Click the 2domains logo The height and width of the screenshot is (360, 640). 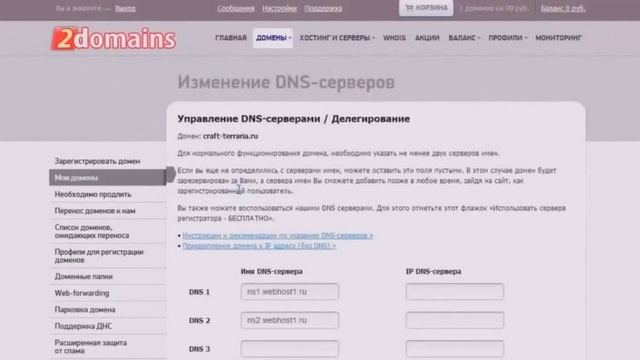coord(113,39)
